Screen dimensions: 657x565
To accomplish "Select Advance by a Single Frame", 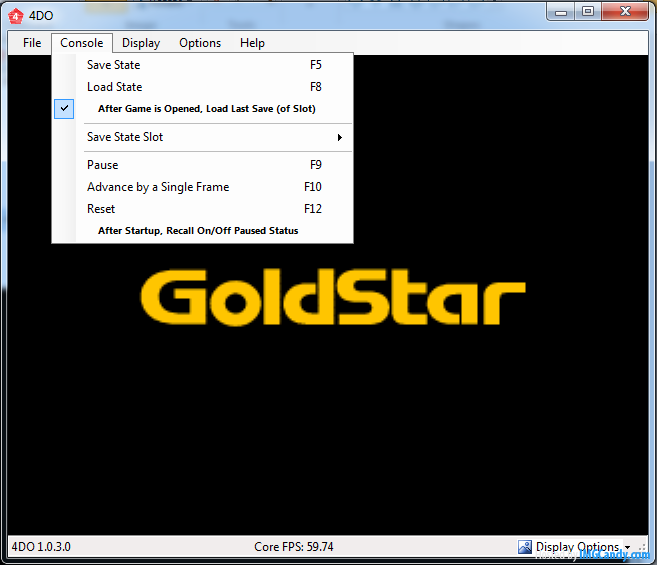I will 202,187.
